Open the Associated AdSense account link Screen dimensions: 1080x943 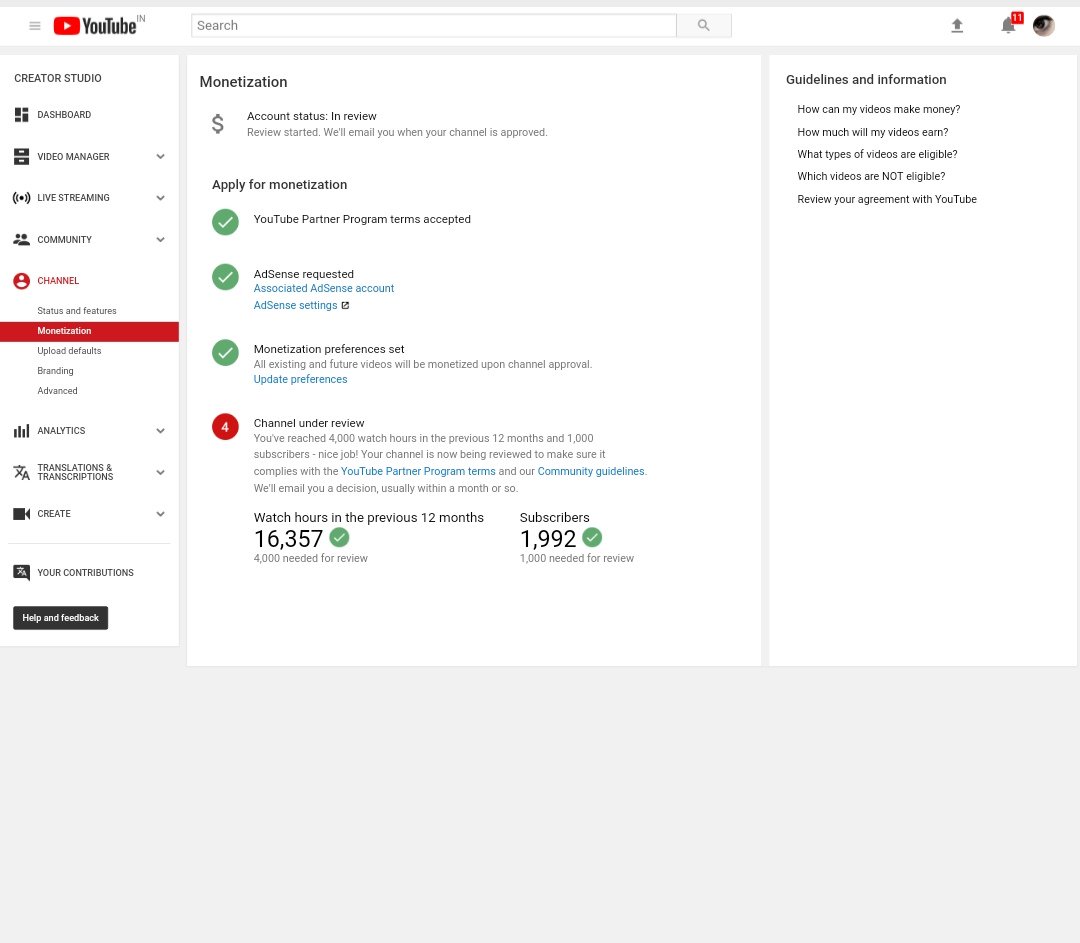(x=324, y=288)
